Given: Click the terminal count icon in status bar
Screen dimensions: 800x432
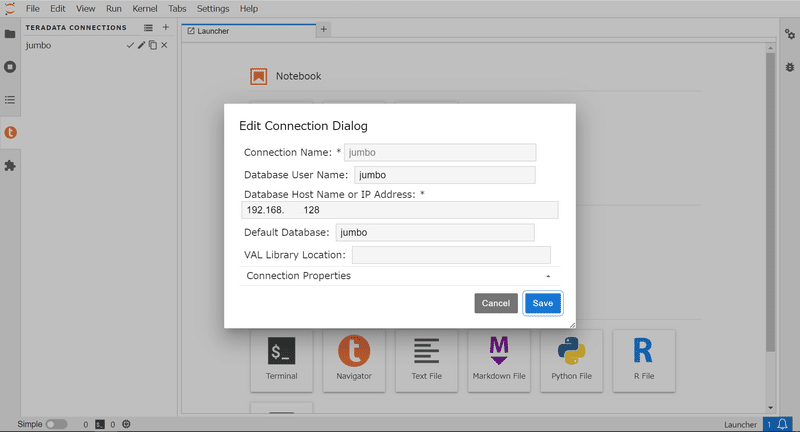Looking at the screenshot, I should tap(100, 424).
